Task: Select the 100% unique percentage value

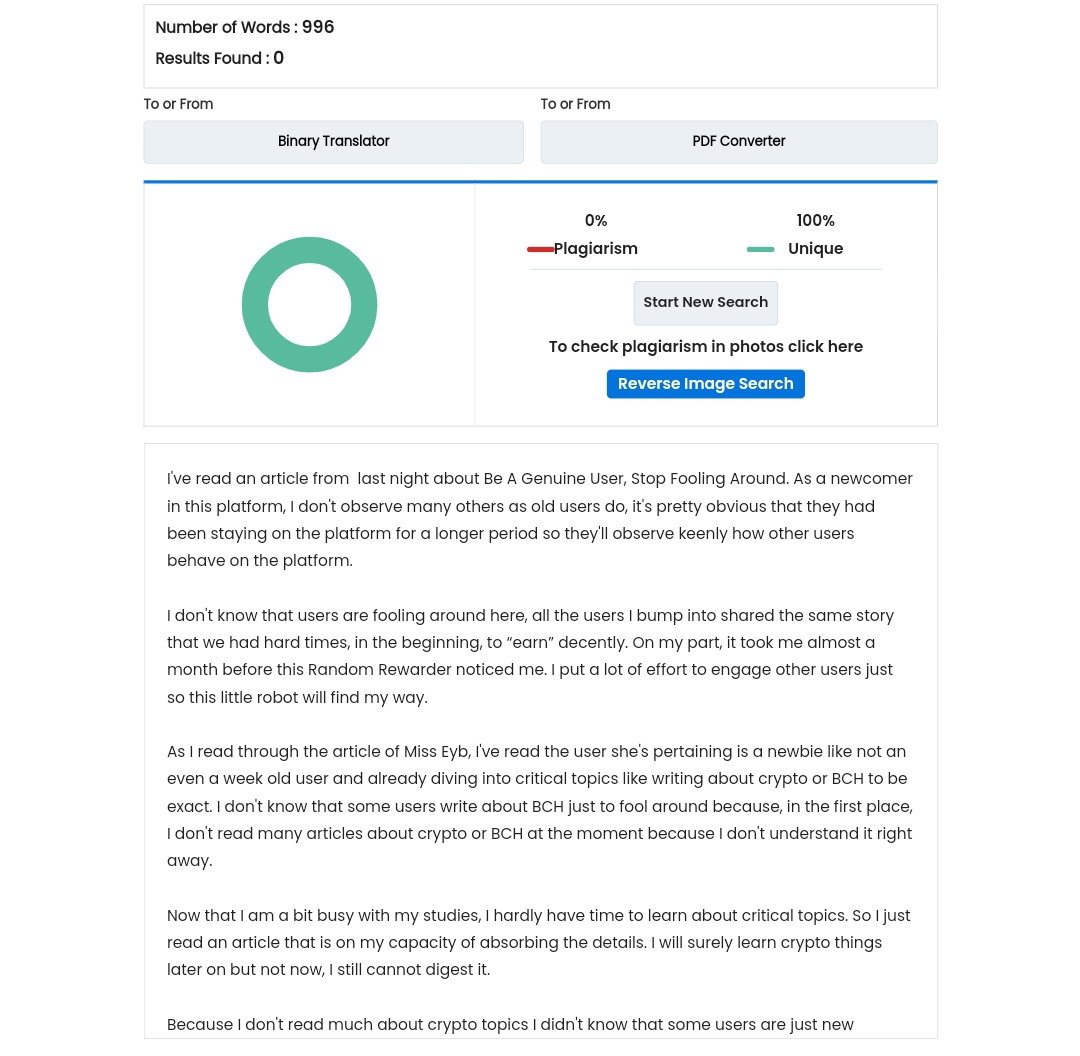Action: click(816, 220)
